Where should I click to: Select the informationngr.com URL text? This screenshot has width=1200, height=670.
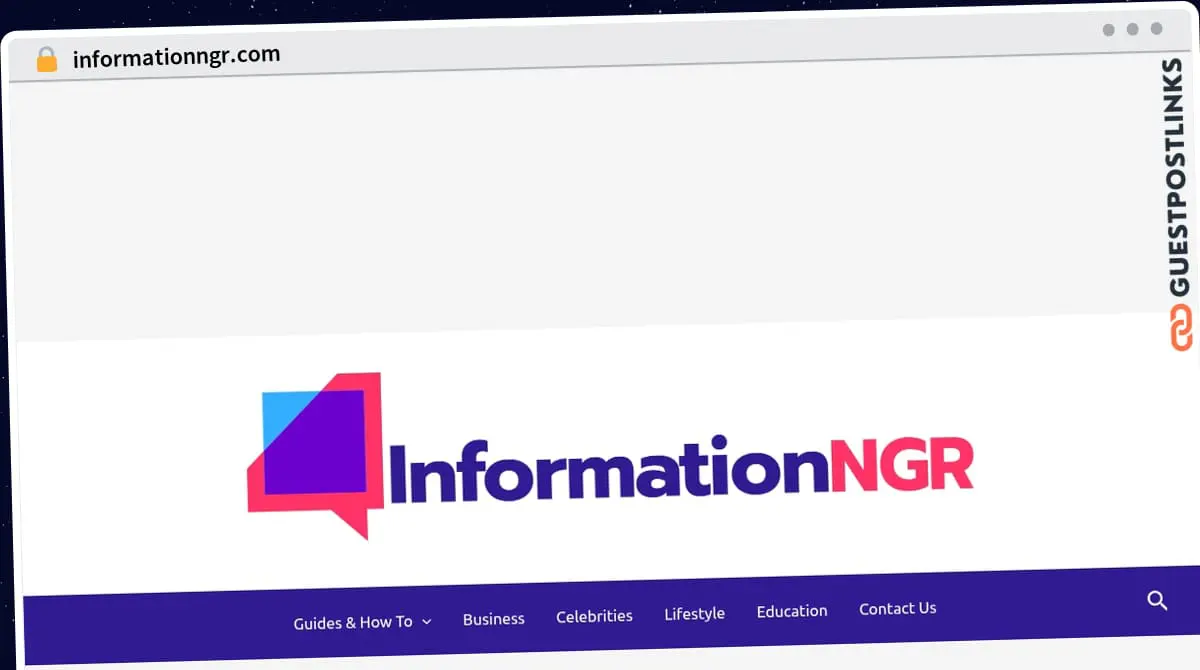(176, 56)
